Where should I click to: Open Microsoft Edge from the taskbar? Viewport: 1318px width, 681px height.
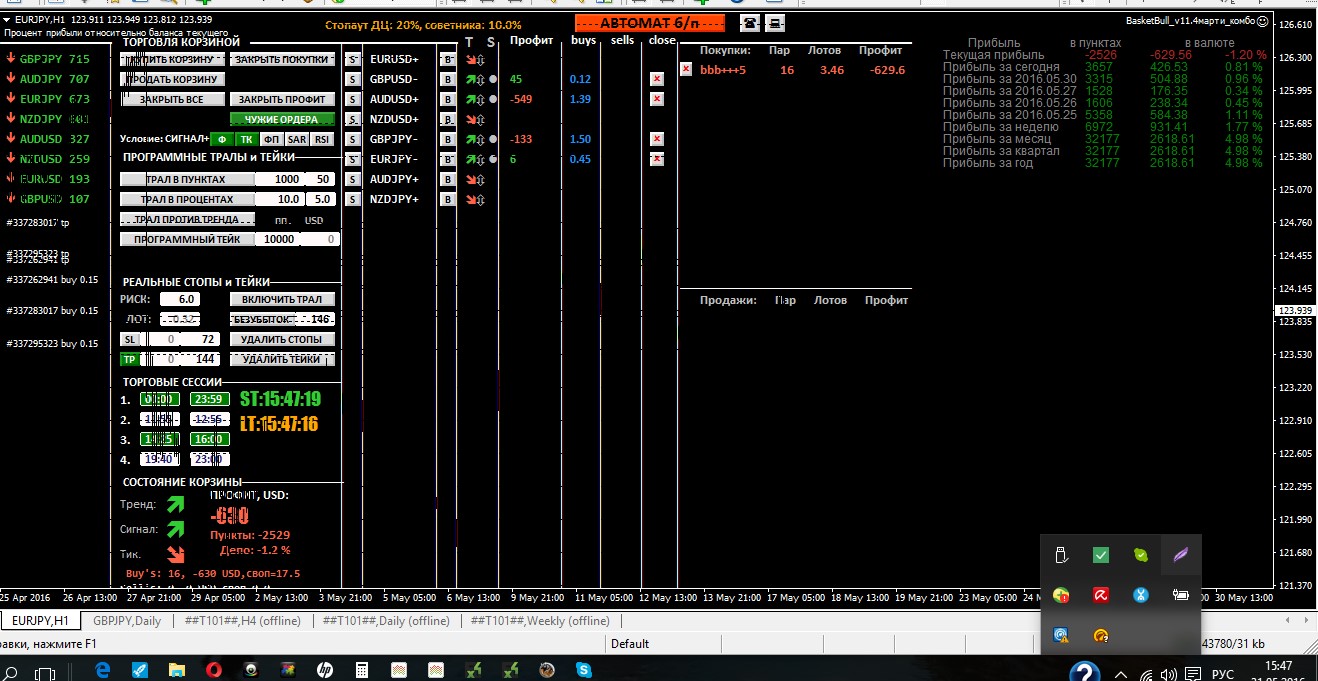103,670
